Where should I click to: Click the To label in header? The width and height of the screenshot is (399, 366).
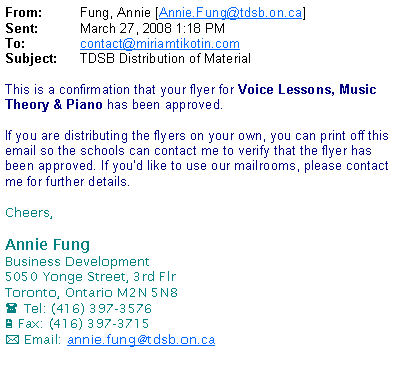[15, 44]
